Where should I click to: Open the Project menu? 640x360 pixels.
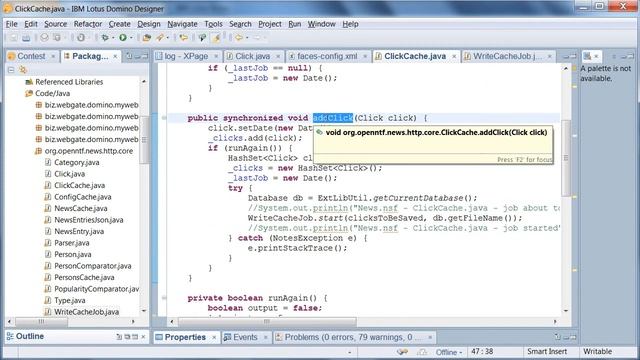pyautogui.click(x=269, y=24)
